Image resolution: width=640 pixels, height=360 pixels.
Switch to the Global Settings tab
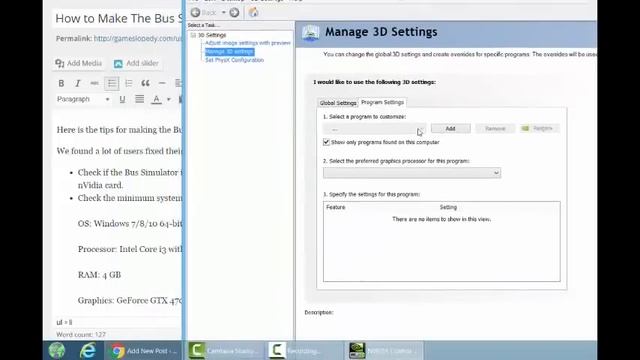click(338, 103)
